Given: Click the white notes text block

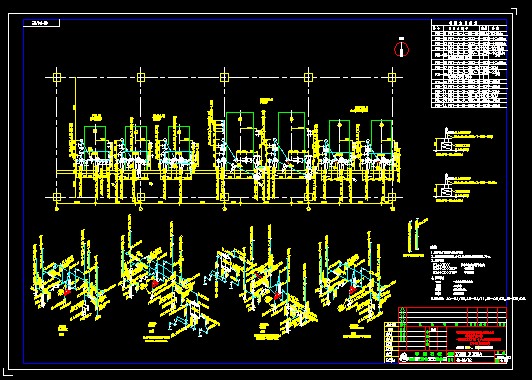Looking at the screenshot, I should click(x=477, y=273).
